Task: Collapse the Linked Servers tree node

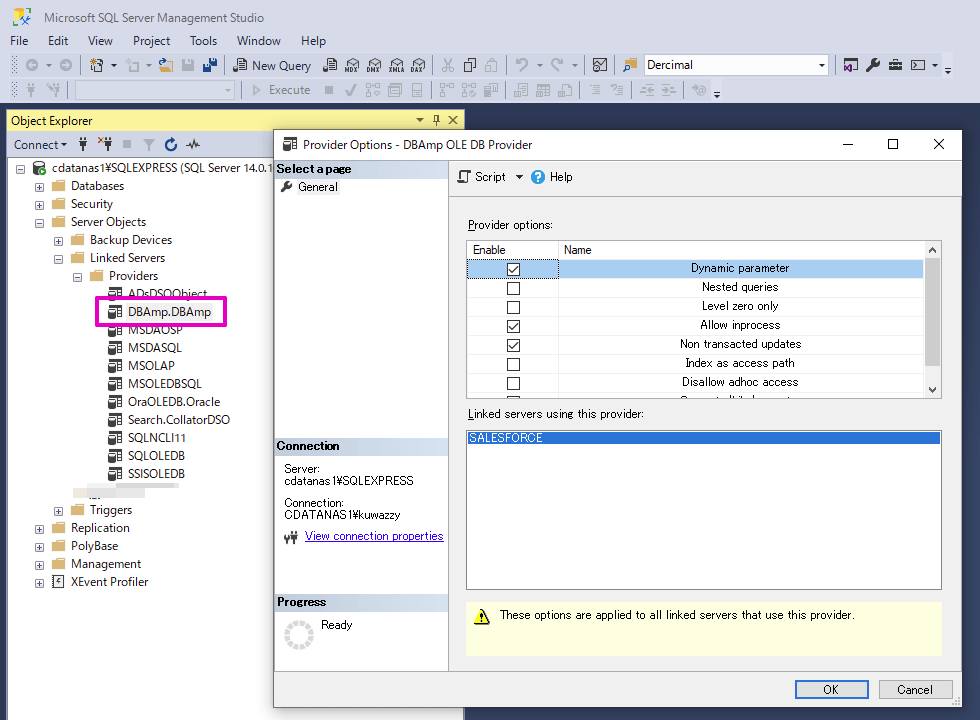Action: point(58,258)
